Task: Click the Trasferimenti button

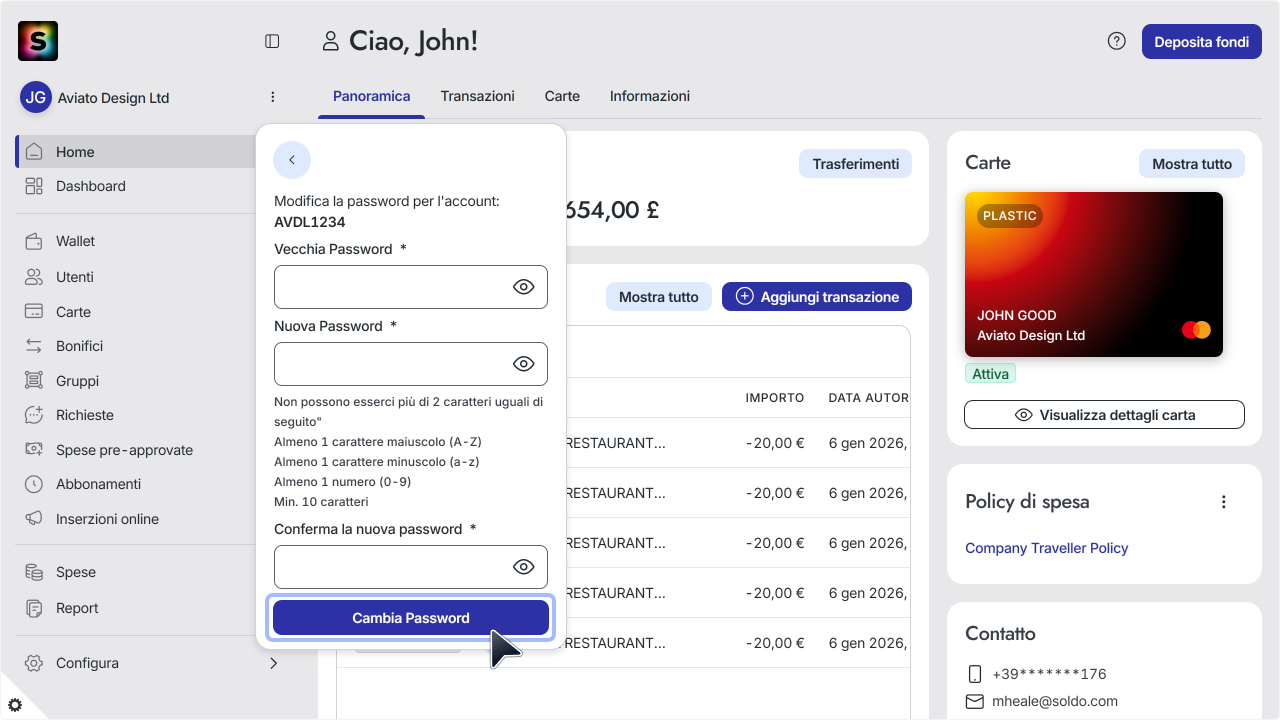Action: click(855, 164)
